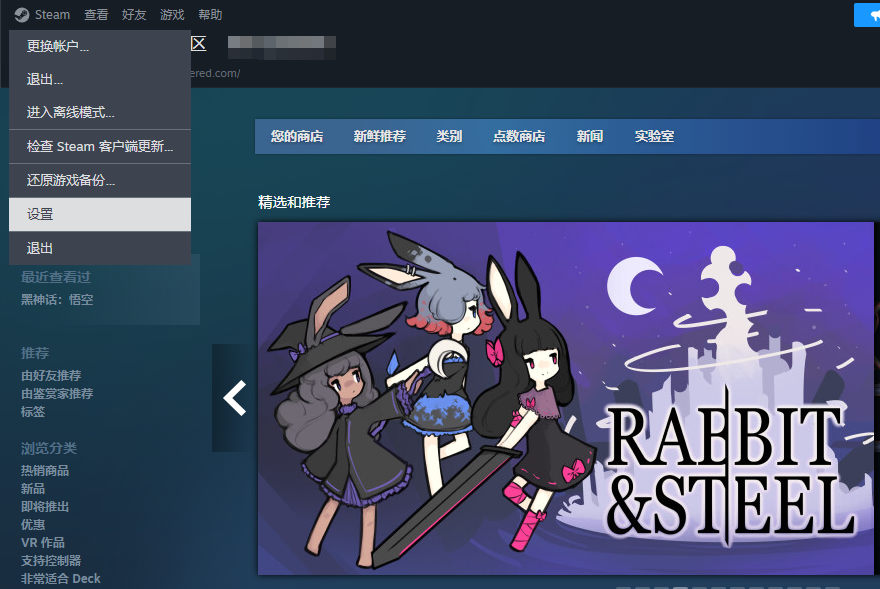This screenshot has width=880, height=589.
Task: Open VR 作品 category link
Action: [x=43, y=542]
